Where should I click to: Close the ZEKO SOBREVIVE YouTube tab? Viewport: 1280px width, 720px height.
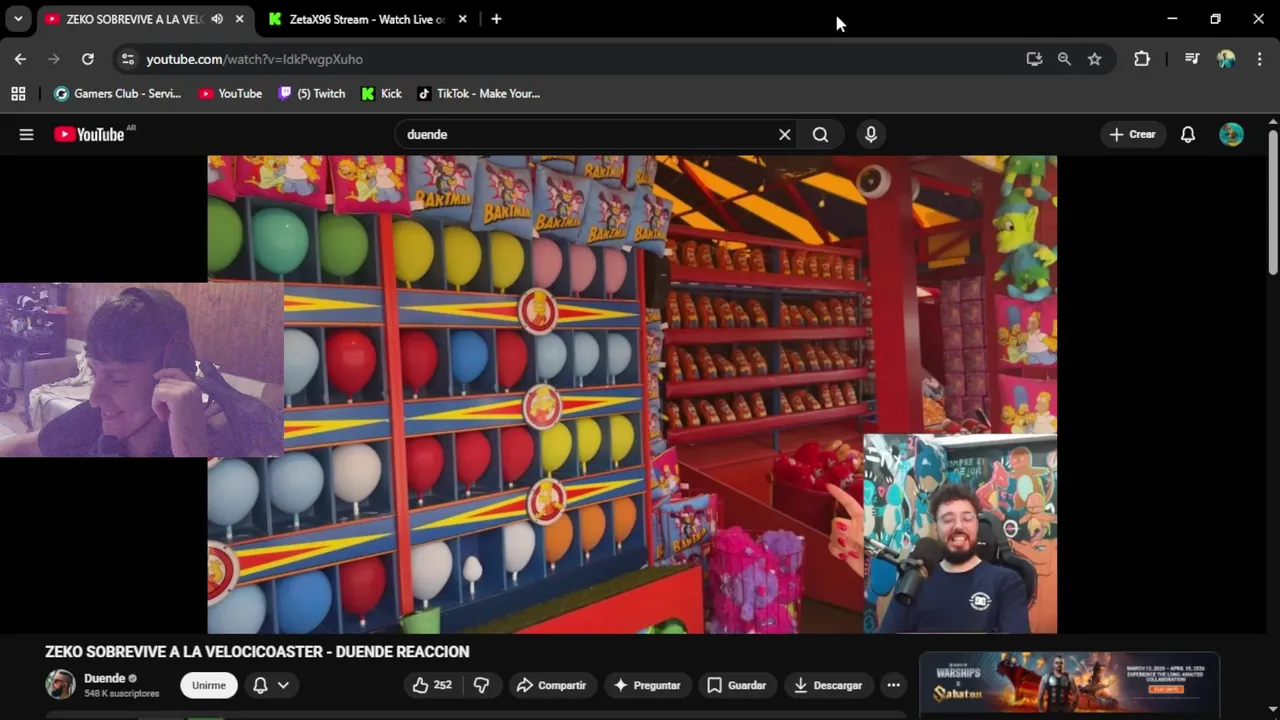click(239, 19)
